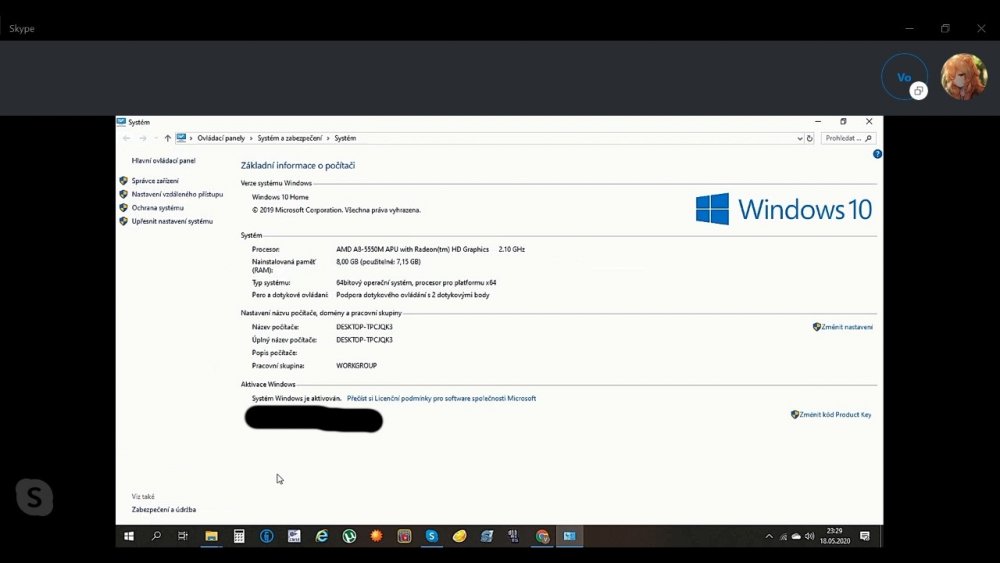Screen dimensions: 1000x563
Task: Click the Internet Explorer taskbar icon
Action: point(321,536)
